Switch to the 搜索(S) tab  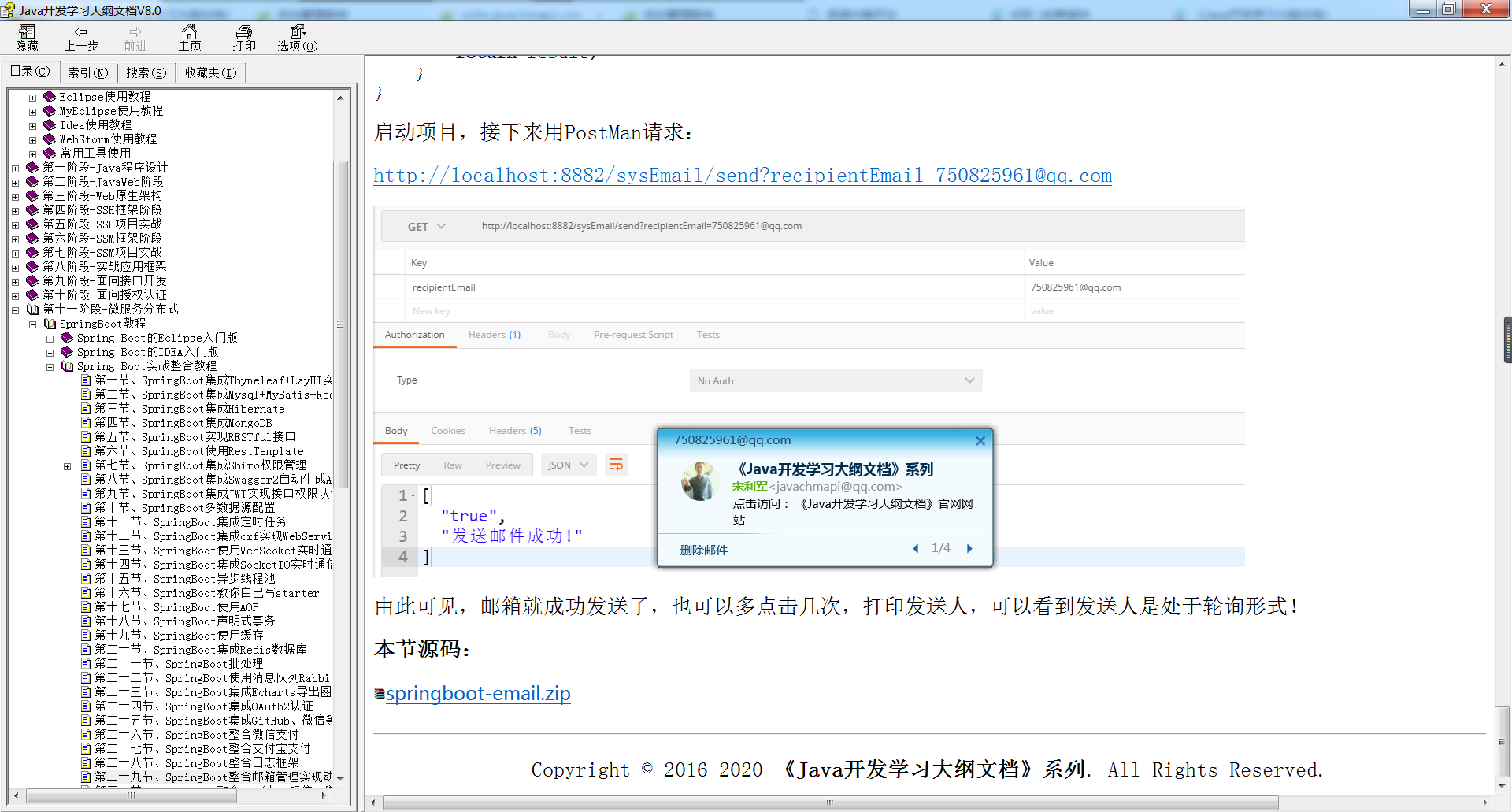(x=146, y=72)
